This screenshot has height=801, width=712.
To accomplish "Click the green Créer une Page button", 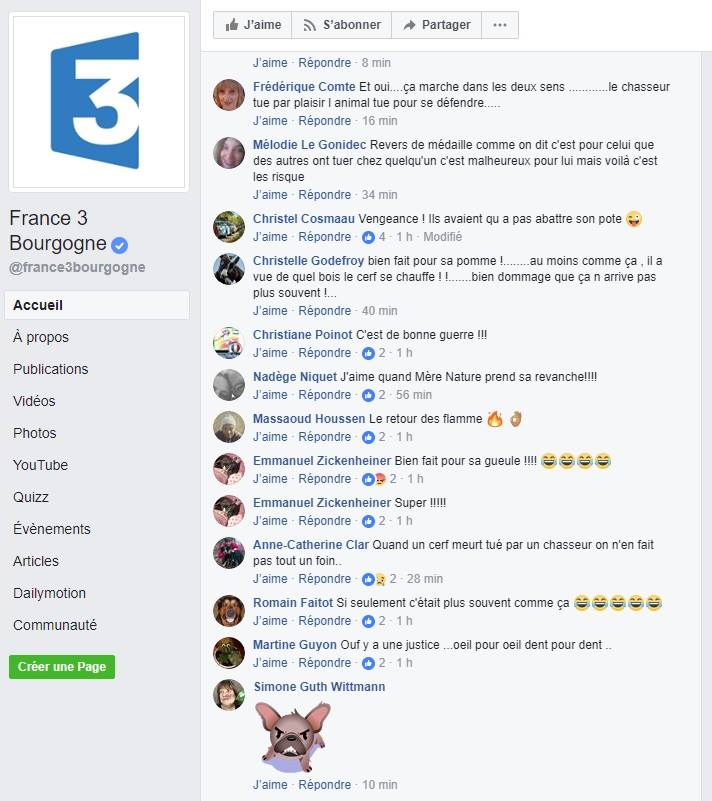I will [62, 667].
